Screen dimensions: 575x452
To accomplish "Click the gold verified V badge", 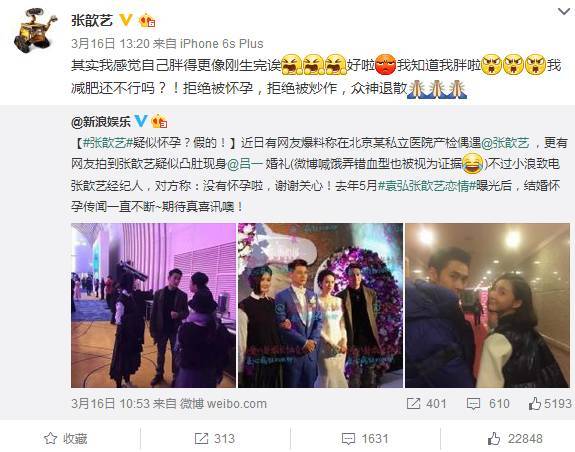I will coord(126,20).
